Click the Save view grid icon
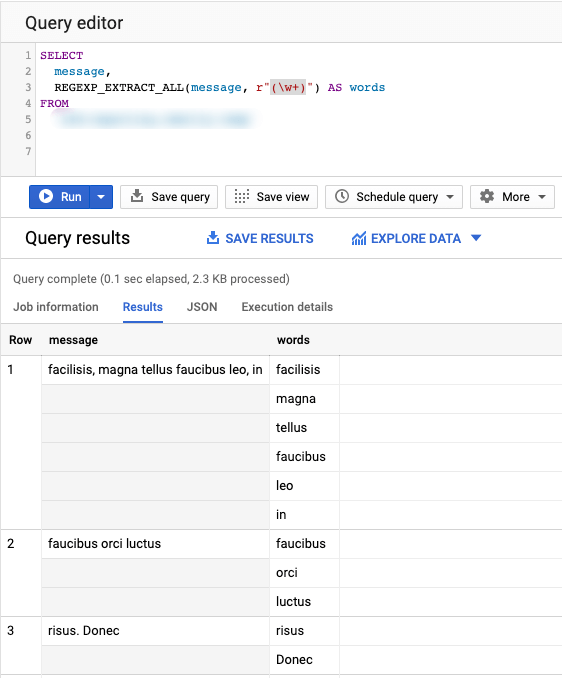Screen dimensions: 562x678 [242, 196]
